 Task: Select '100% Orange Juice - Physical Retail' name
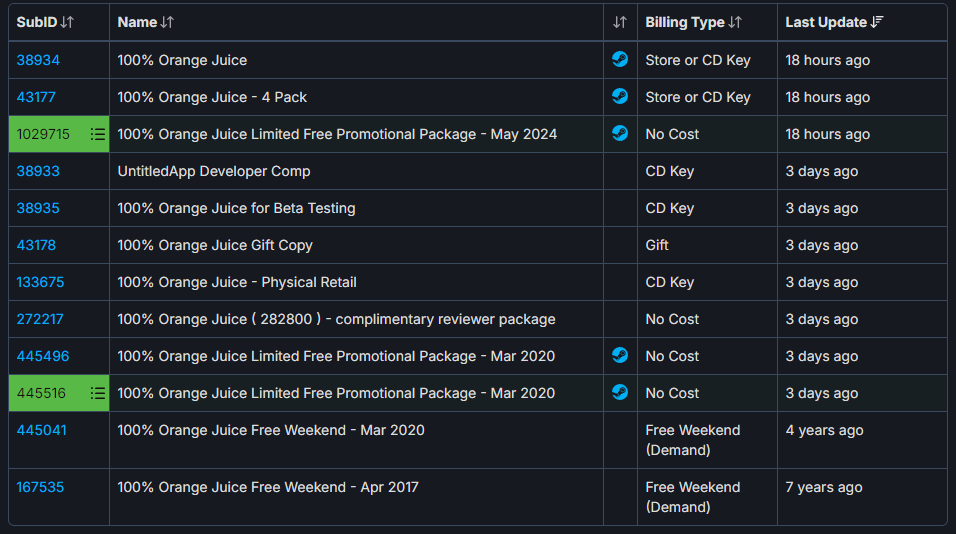237,282
